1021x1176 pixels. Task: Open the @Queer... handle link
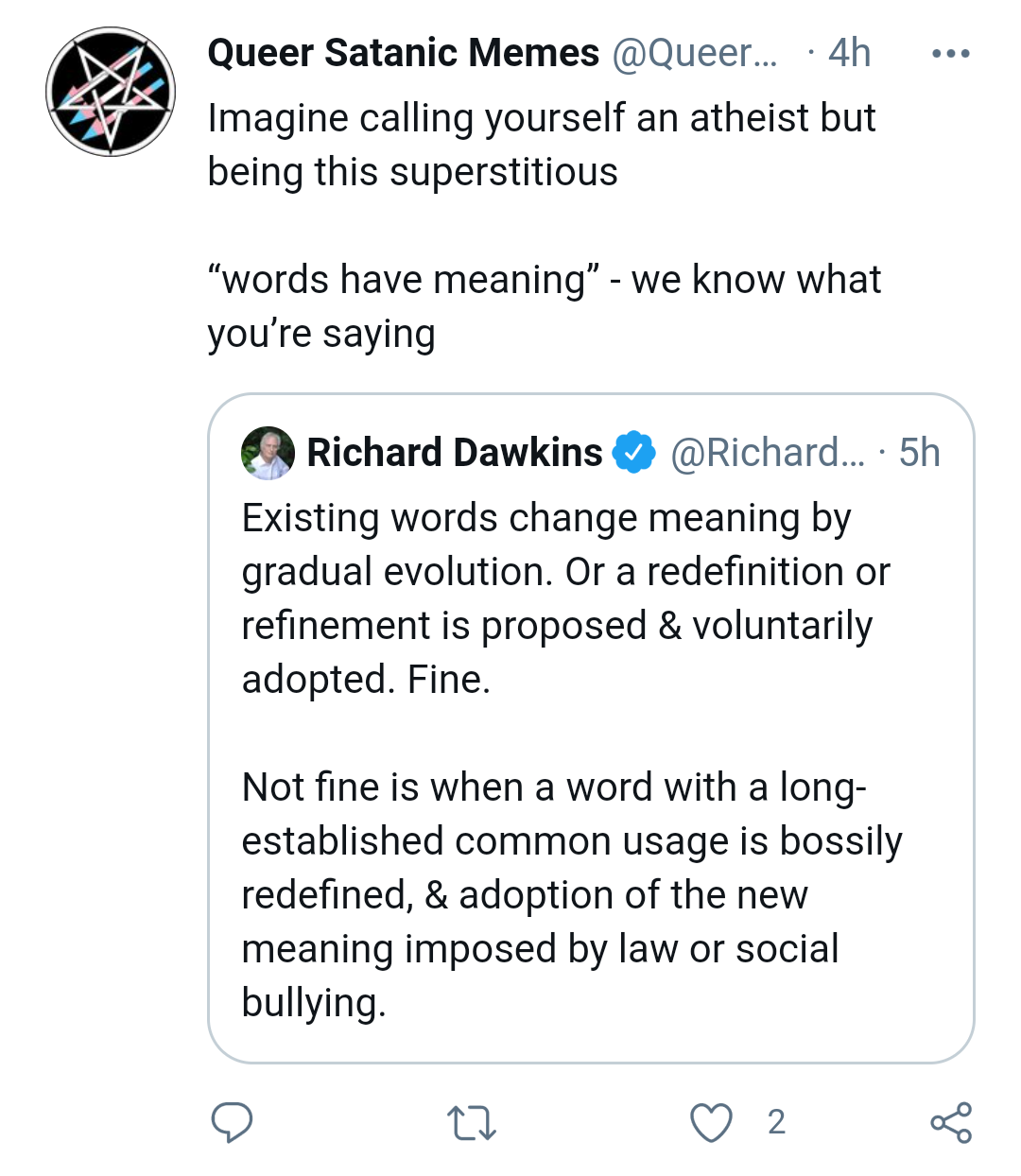pyautogui.click(x=695, y=53)
